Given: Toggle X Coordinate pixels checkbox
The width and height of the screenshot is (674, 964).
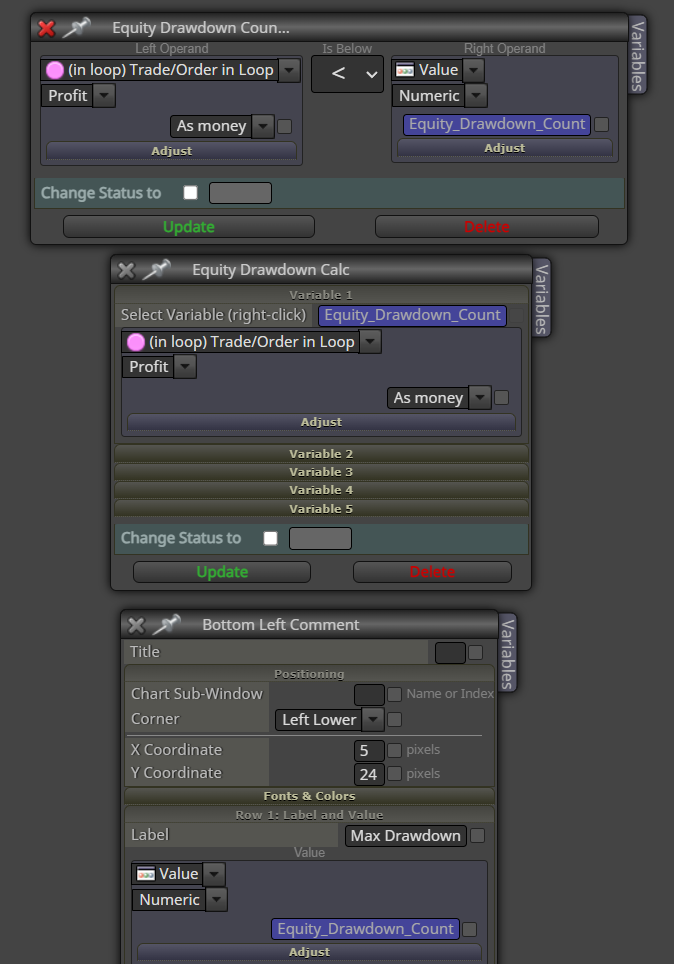Looking at the screenshot, I should point(395,750).
